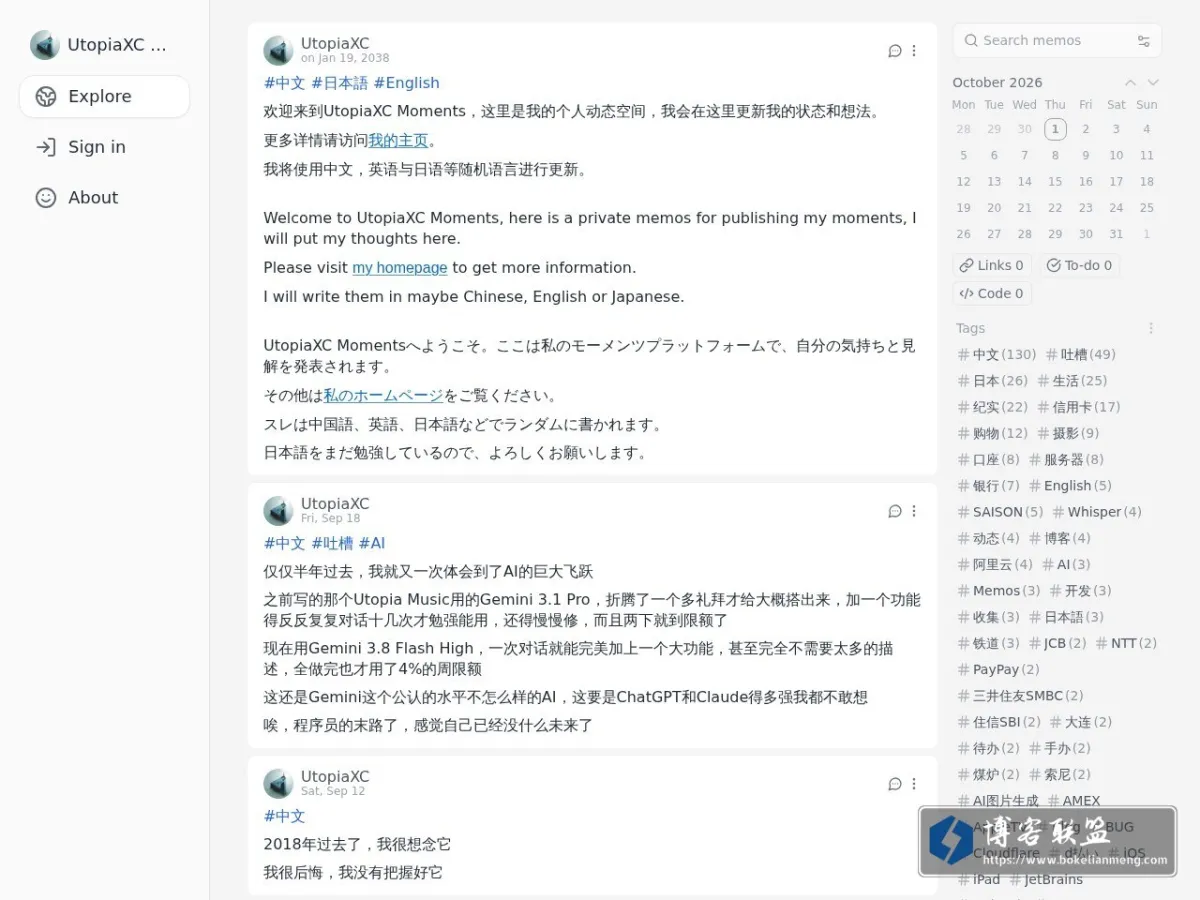Select the 阿里云 (4) tag in sidebar

tap(995, 565)
